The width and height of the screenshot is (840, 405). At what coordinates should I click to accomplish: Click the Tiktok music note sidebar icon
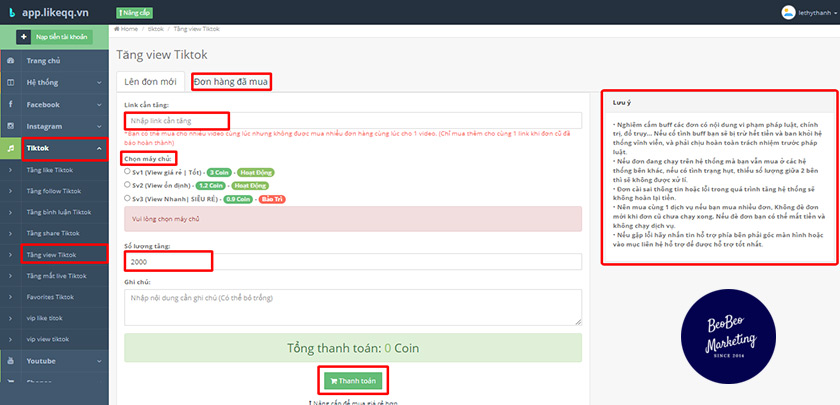click(10, 148)
